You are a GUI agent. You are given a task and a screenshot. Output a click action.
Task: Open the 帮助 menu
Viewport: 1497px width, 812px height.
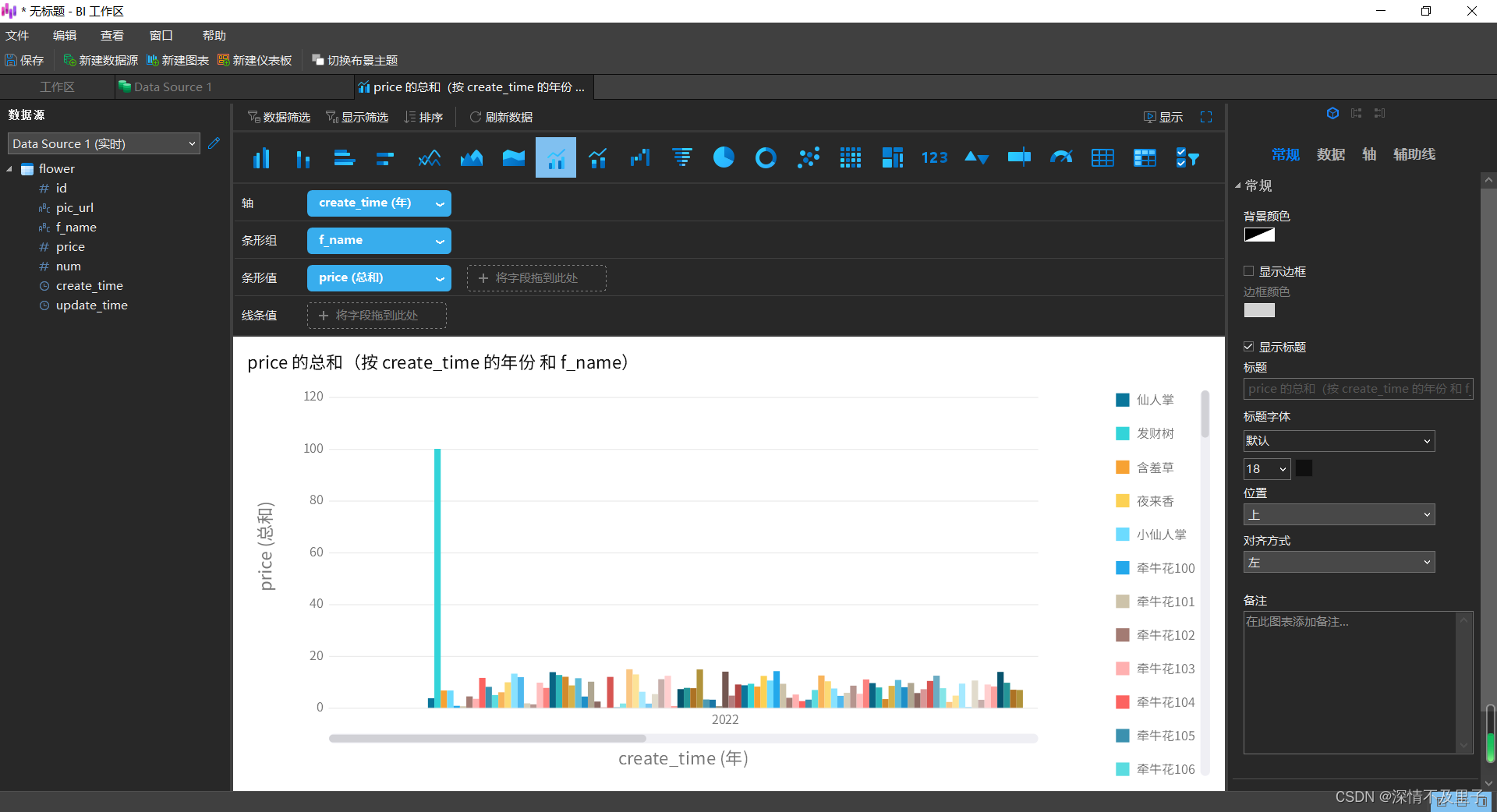214,36
